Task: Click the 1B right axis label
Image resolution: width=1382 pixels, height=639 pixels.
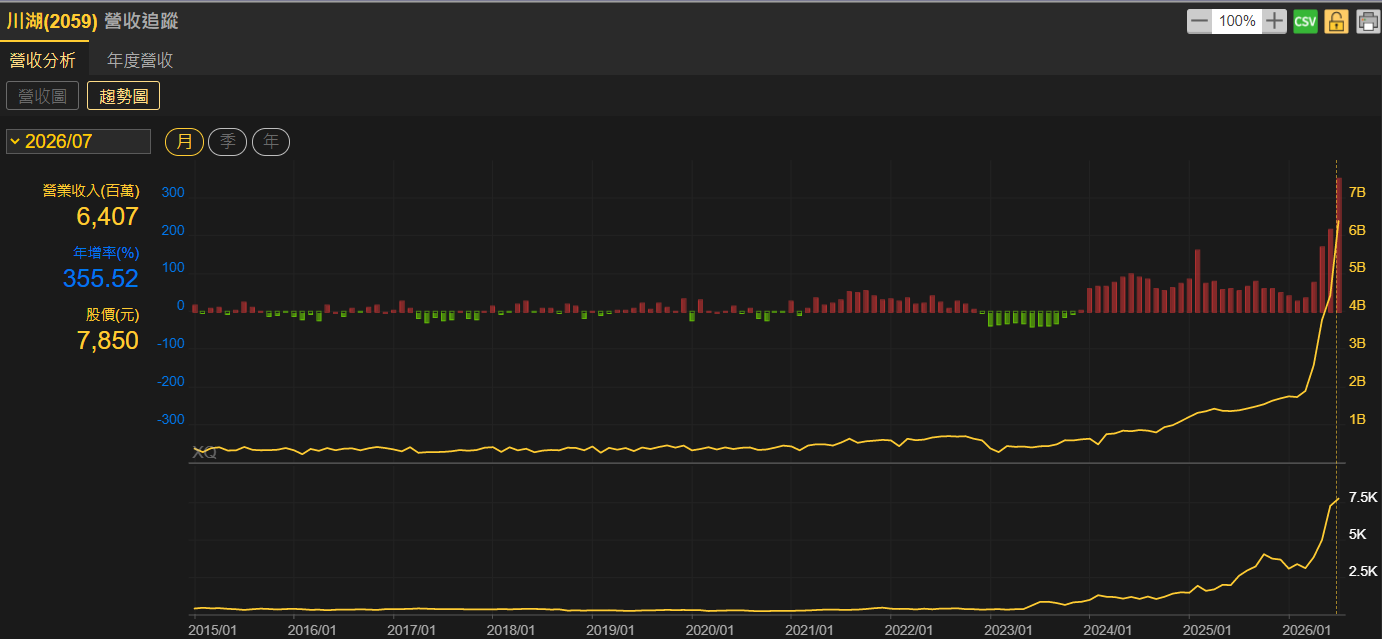Action: pyautogui.click(x=1357, y=419)
